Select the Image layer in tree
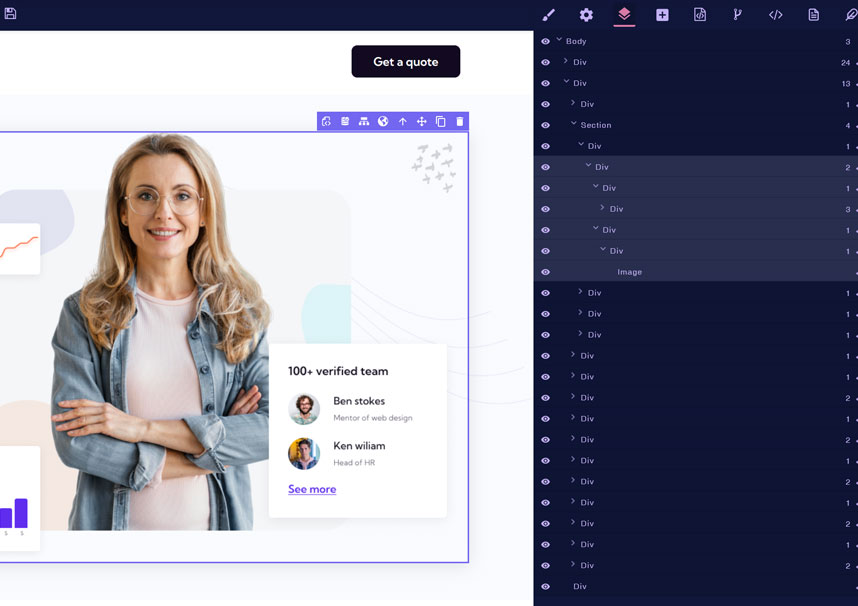 (629, 272)
